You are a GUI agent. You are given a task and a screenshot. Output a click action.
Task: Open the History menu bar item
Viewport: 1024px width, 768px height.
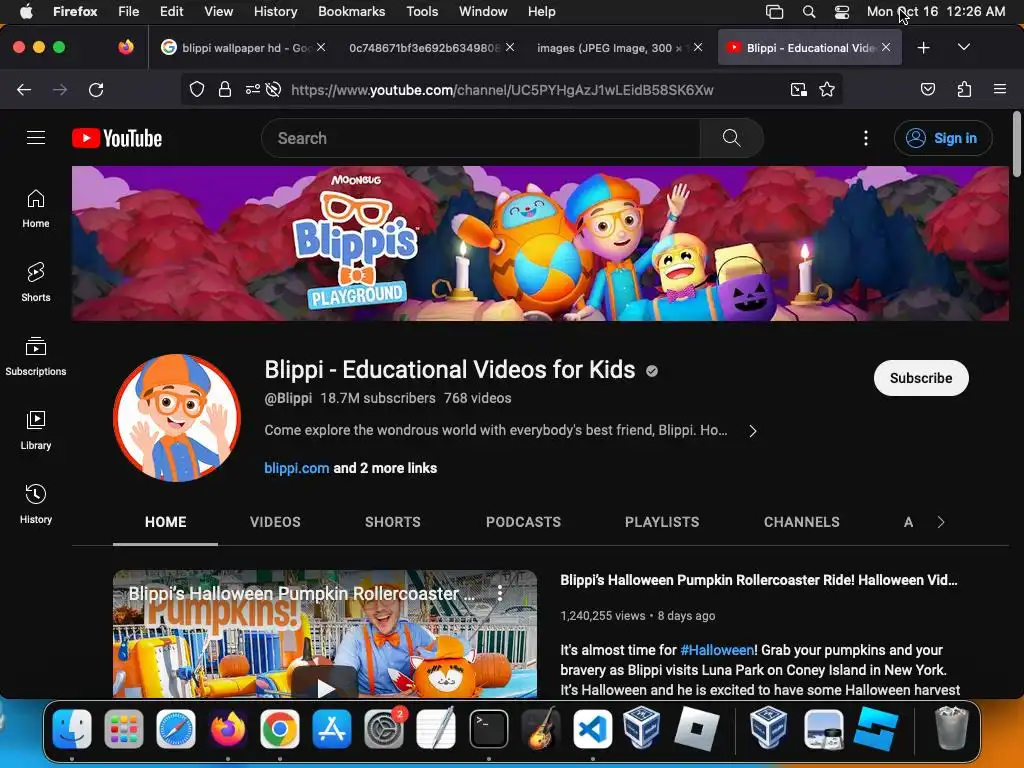[x=275, y=11]
